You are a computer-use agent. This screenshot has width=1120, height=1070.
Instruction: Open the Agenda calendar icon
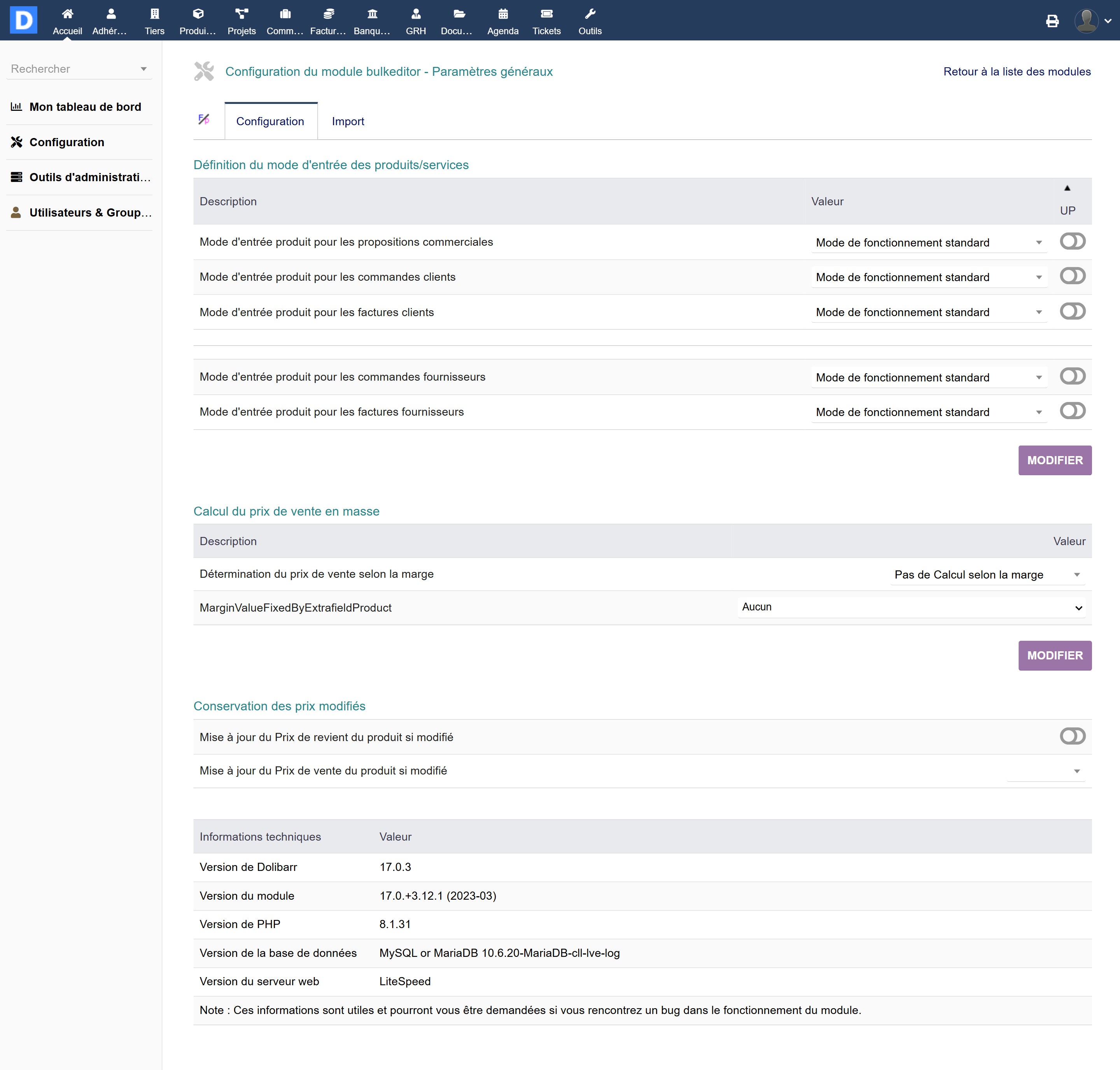click(503, 14)
